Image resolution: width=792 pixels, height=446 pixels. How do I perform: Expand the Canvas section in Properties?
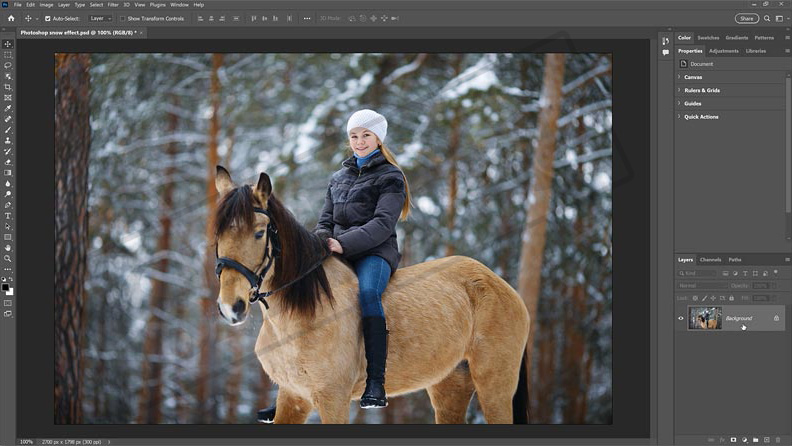pyautogui.click(x=693, y=77)
